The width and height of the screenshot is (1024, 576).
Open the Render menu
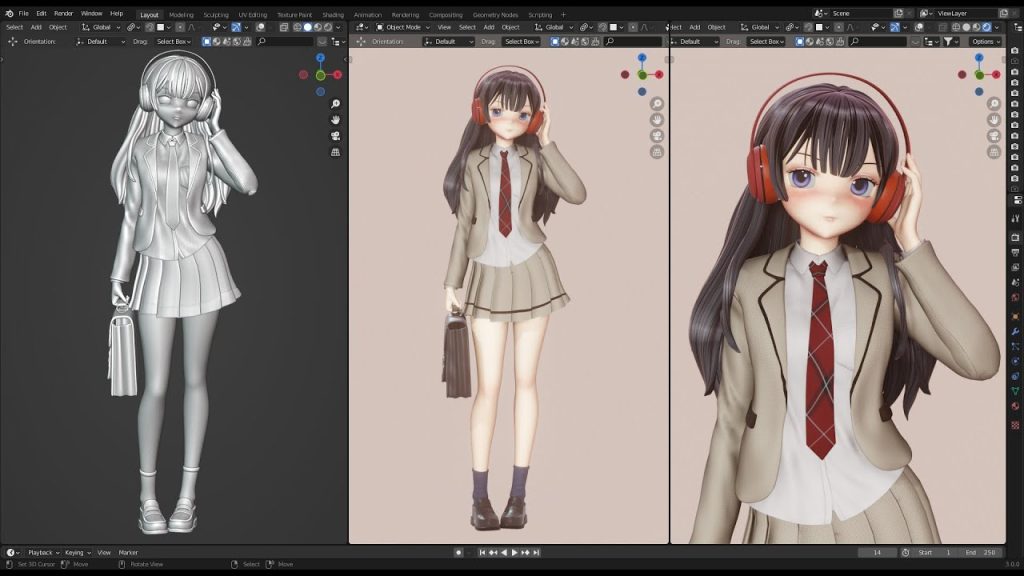coord(63,13)
